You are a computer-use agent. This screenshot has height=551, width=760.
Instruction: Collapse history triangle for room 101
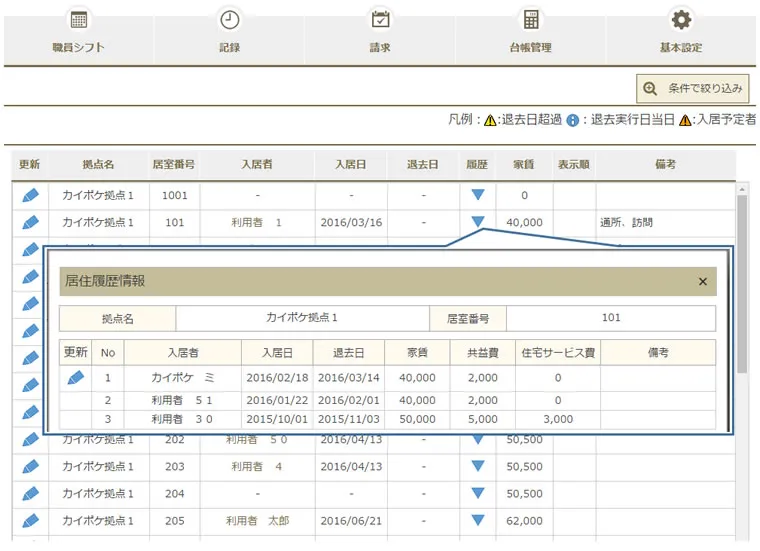point(478,221)
